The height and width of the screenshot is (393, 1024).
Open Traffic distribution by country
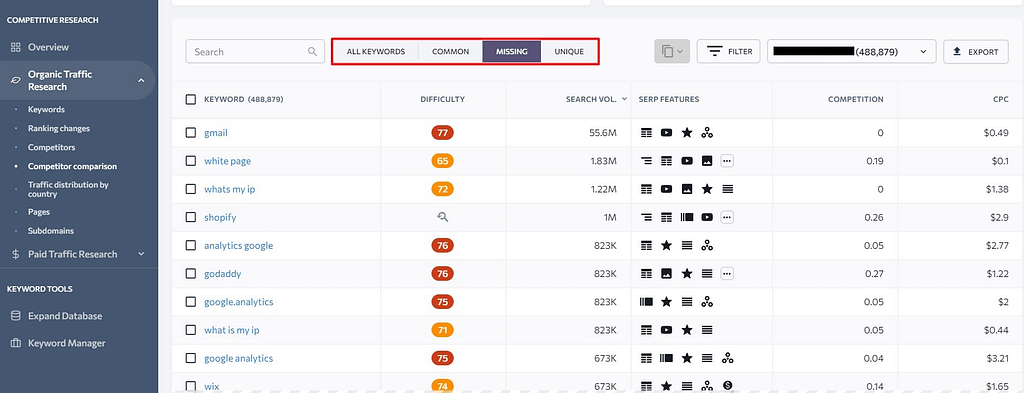[68, 189]
